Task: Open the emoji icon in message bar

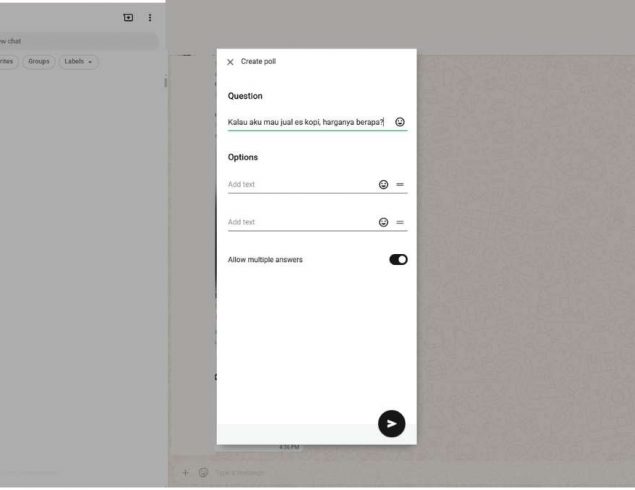Action: [203, 472]
